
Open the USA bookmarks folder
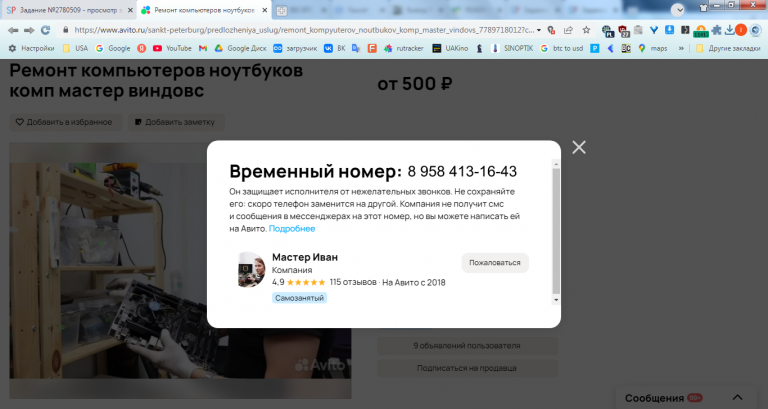(x=75, y=48)
